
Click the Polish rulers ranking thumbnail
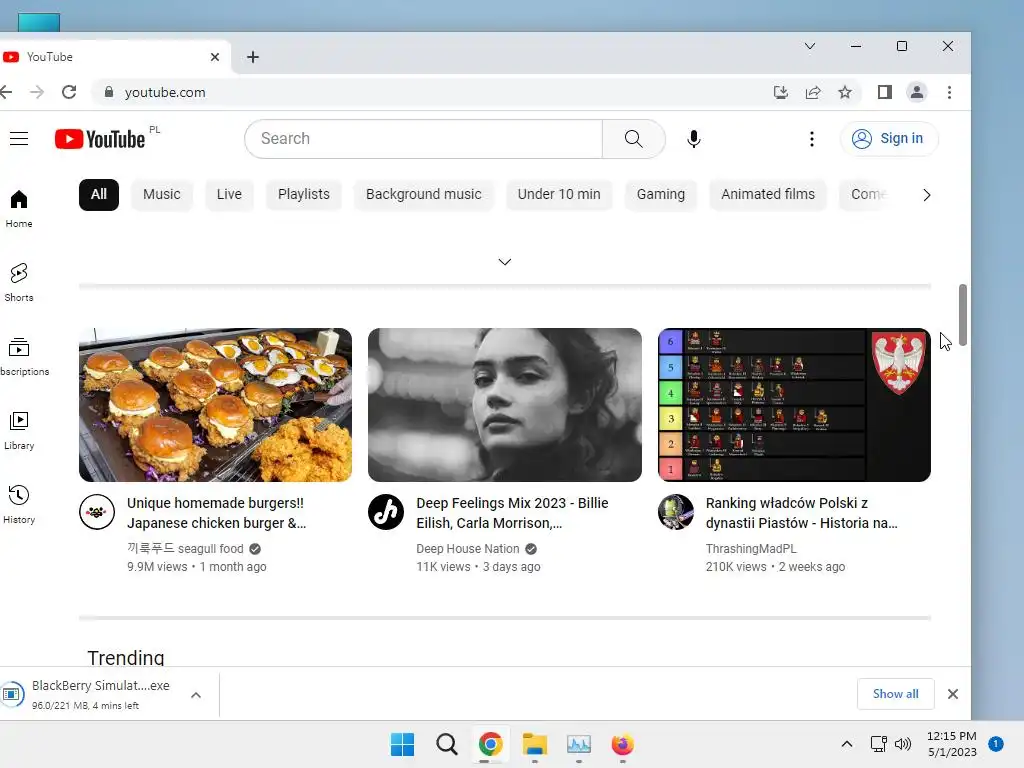pyautogui.click(x=794, y=405)
